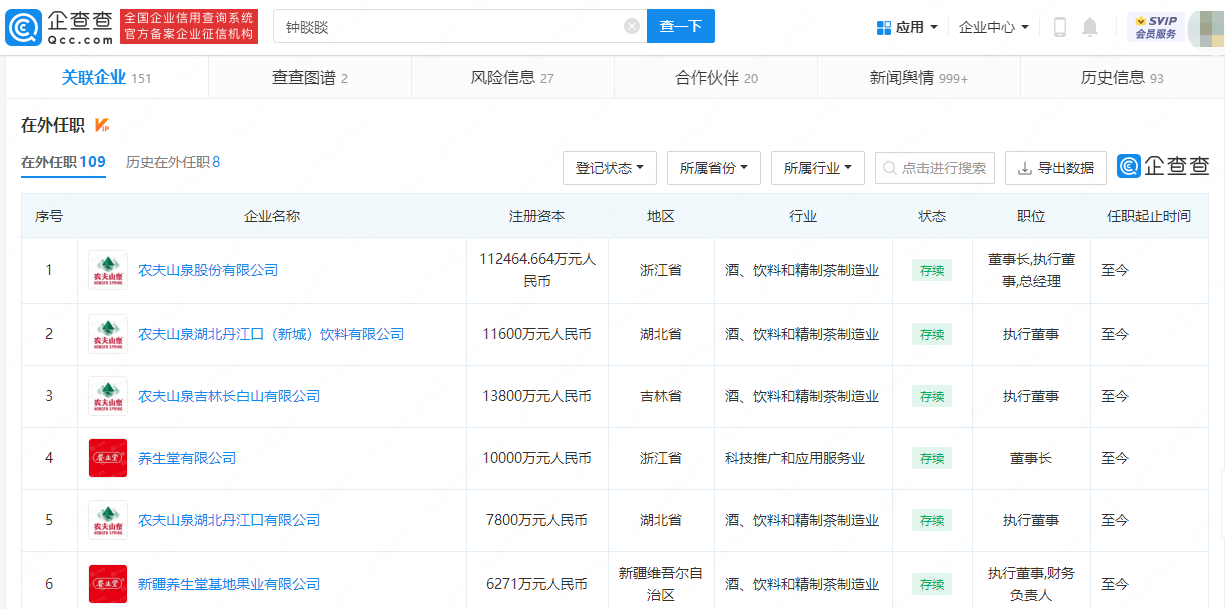Click the 新疆维吾尔自治区 region cell

(x=661, y=584)
